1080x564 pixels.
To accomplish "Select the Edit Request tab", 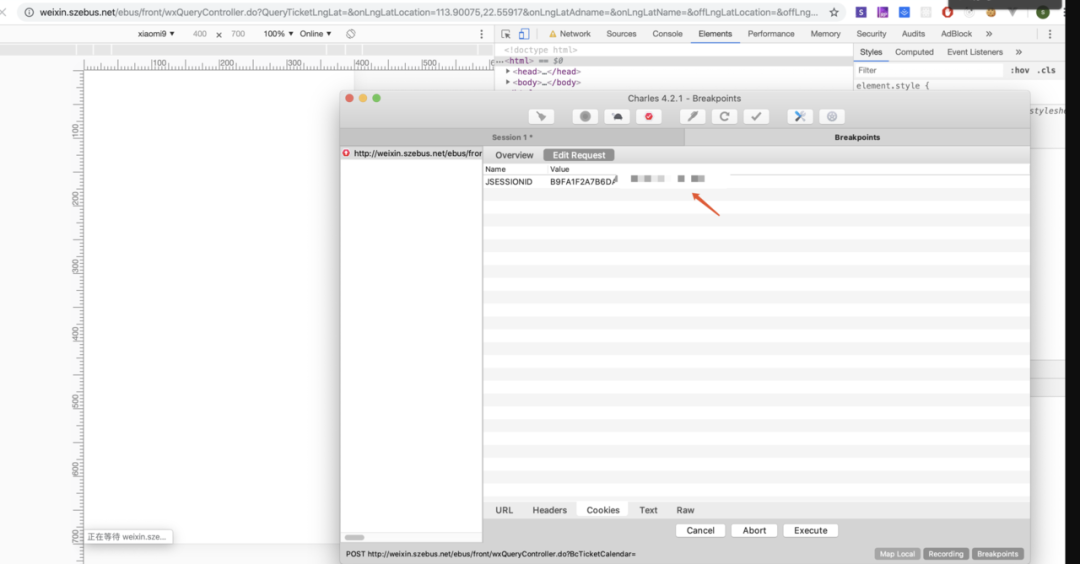I will (579, 155).
